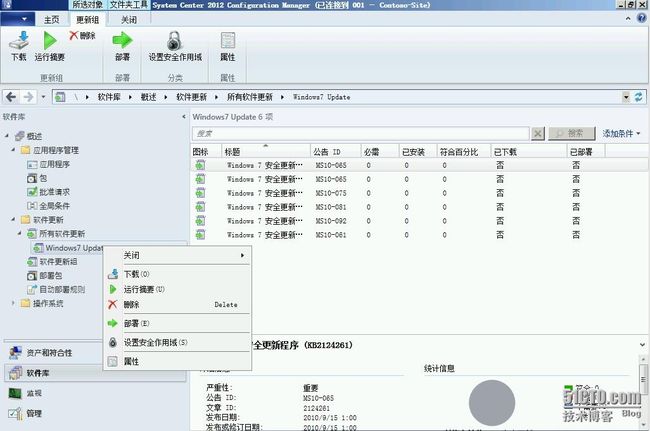Open 全局条件 node in the tree
The width and height of the screenshot is (650, 431).
pos(54,206)
